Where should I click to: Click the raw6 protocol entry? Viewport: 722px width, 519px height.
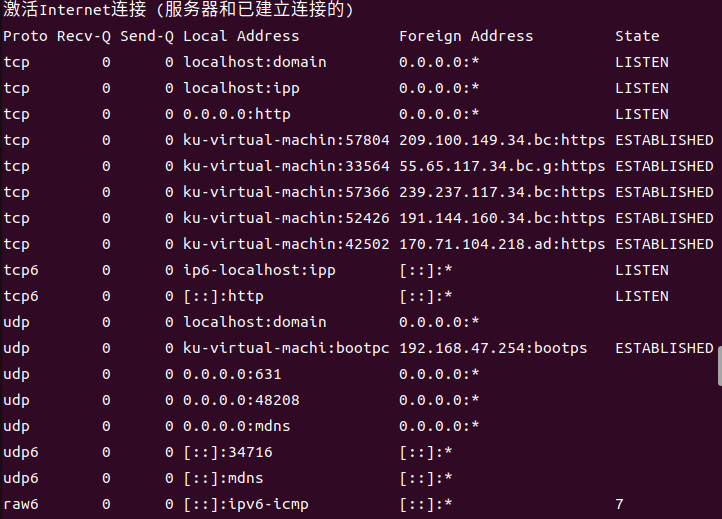point(21,504)
